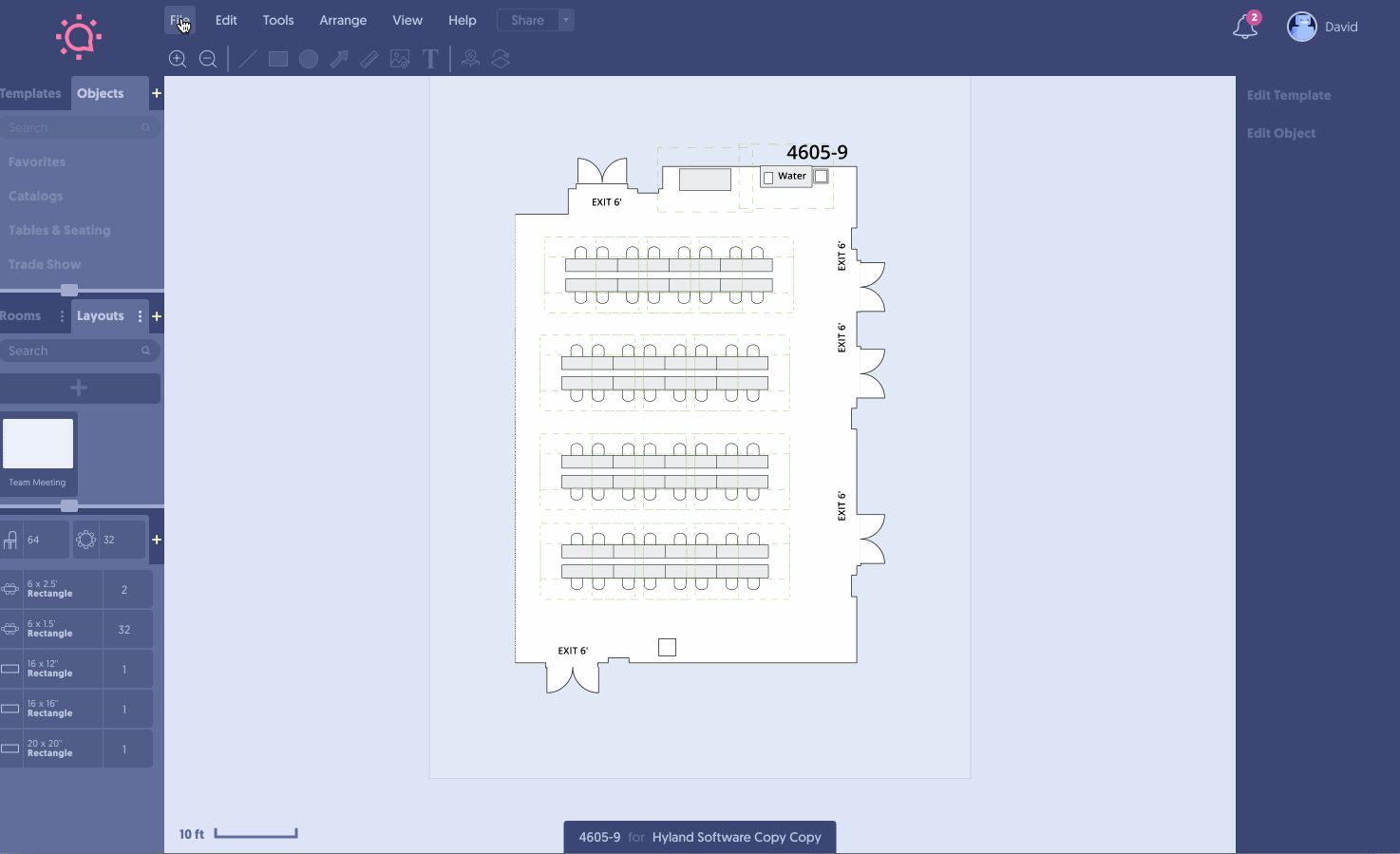
Task: Open the notifications bell
Action: [1244, 27]
